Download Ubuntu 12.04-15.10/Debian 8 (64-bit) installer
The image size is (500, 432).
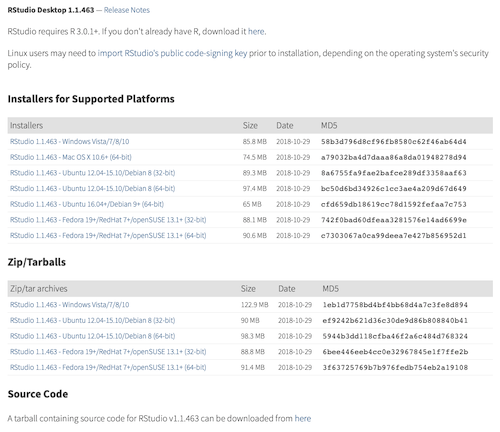[92, 189]
